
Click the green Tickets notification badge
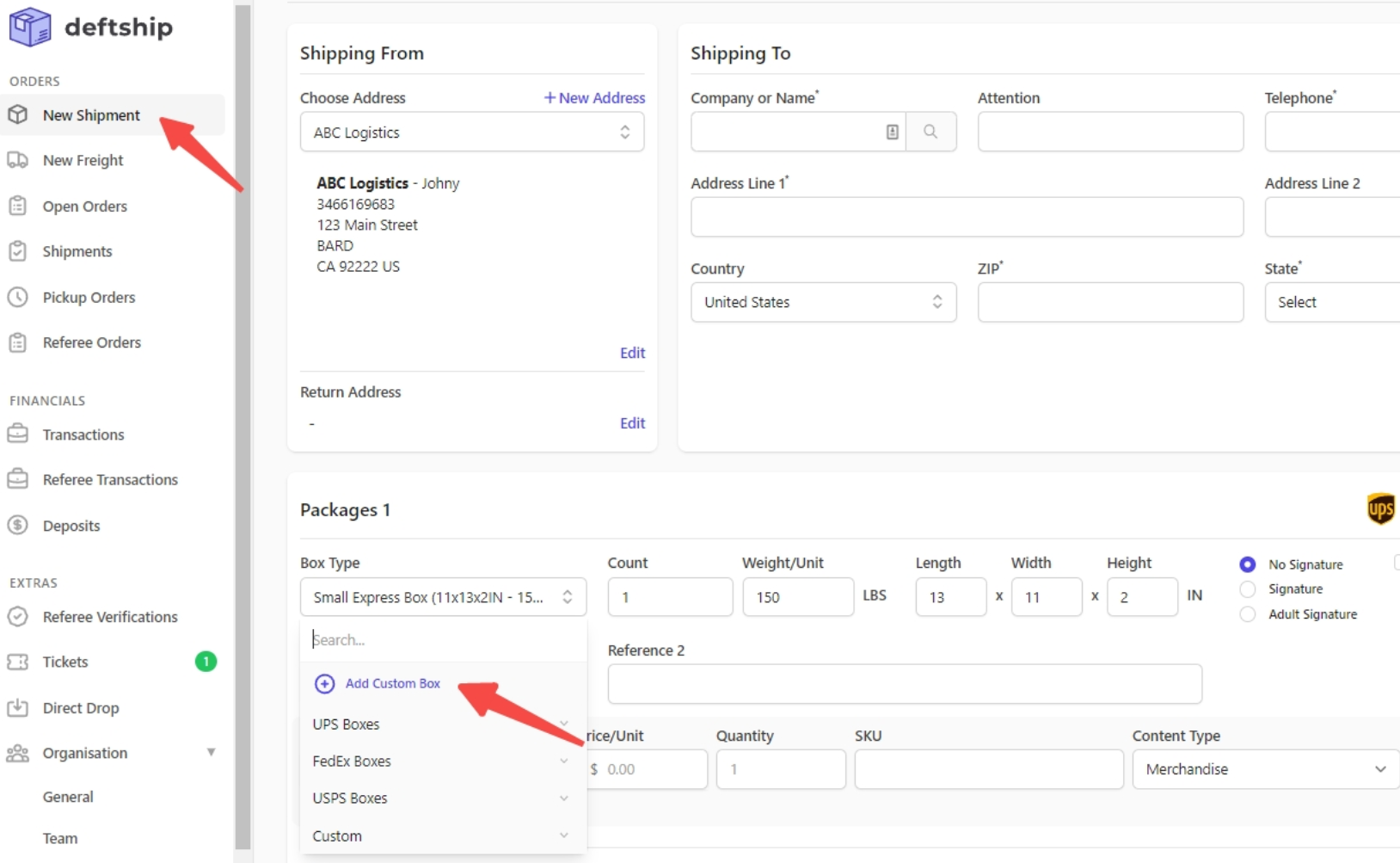pyautogui.click(x=206, y=661)
